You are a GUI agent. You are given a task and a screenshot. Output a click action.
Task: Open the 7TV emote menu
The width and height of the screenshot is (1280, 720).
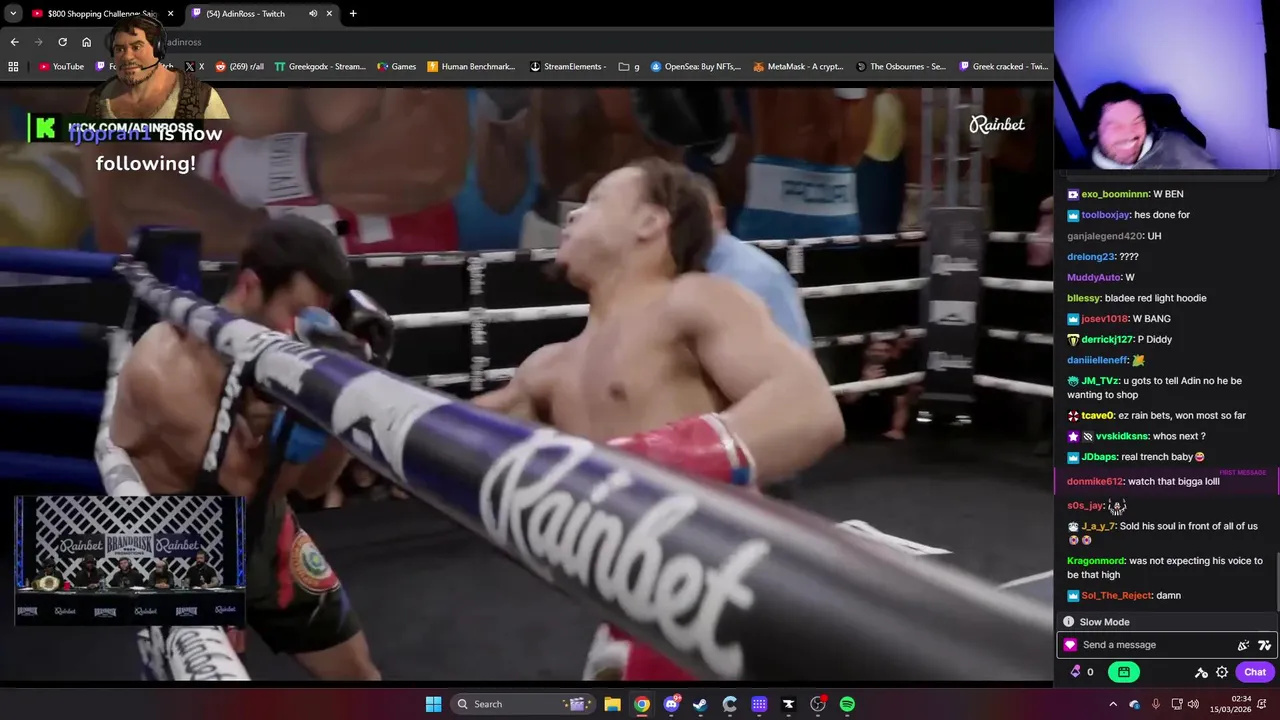[1265, 645]
